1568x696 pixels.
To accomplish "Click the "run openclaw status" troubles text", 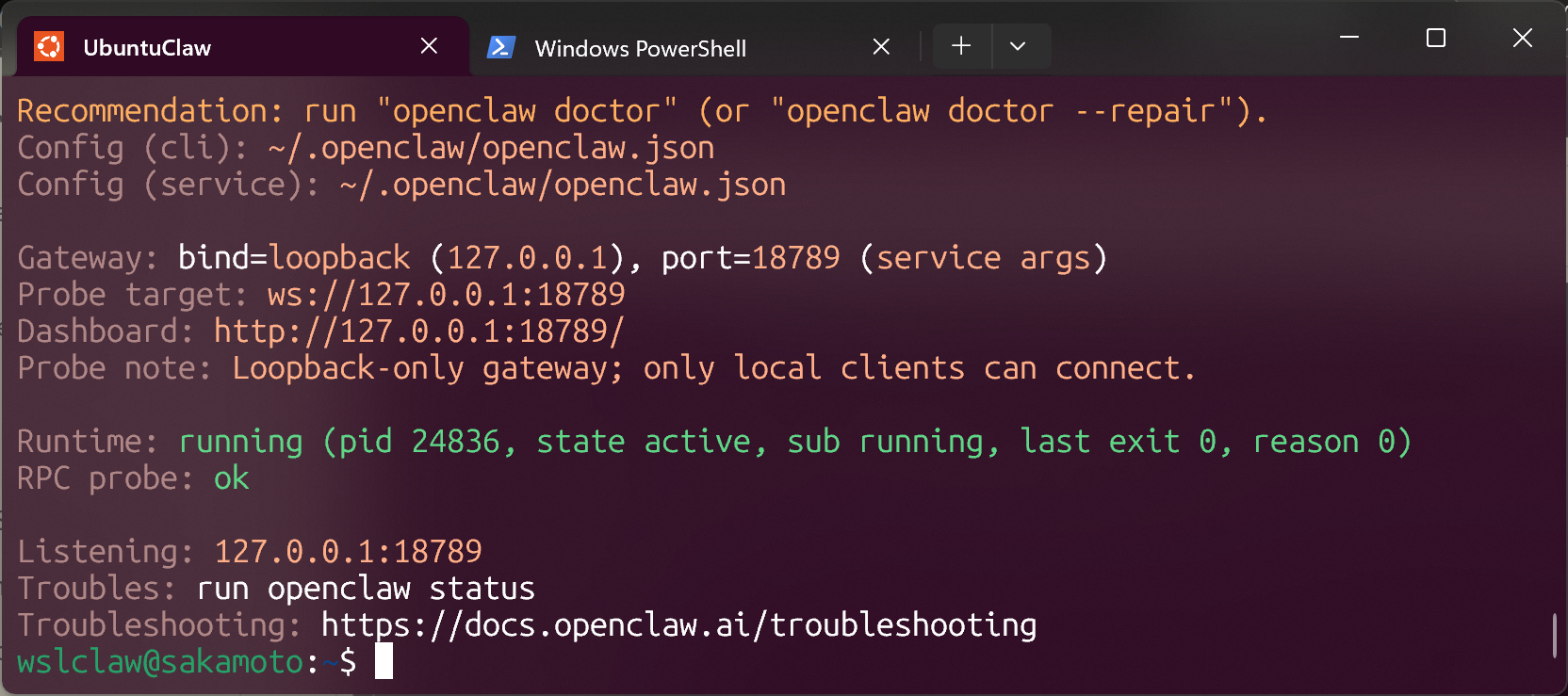I will coord(366,589).
